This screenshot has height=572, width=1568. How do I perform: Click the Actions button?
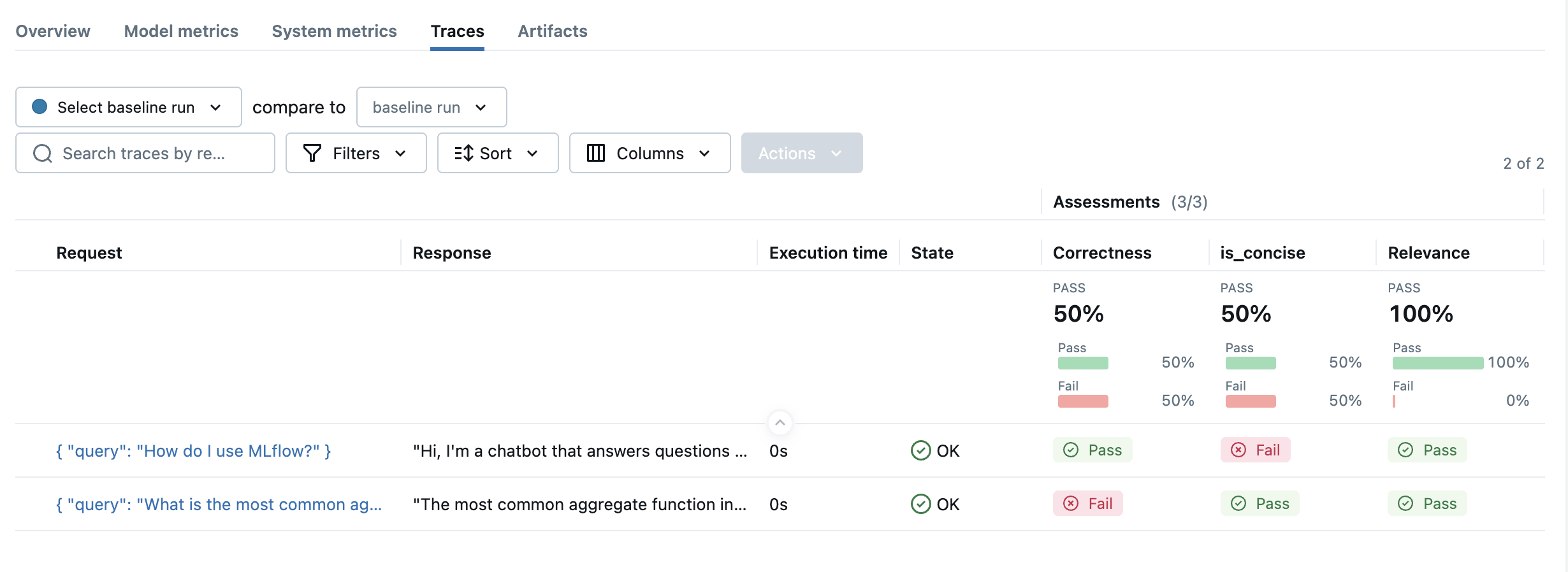pos(801,154)
